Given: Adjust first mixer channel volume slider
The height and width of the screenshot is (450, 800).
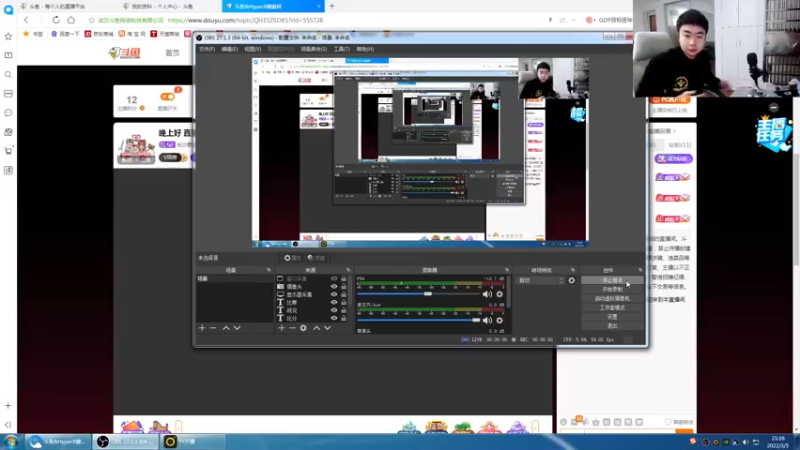Looking at the screenshot, I should tap(428, 294).
